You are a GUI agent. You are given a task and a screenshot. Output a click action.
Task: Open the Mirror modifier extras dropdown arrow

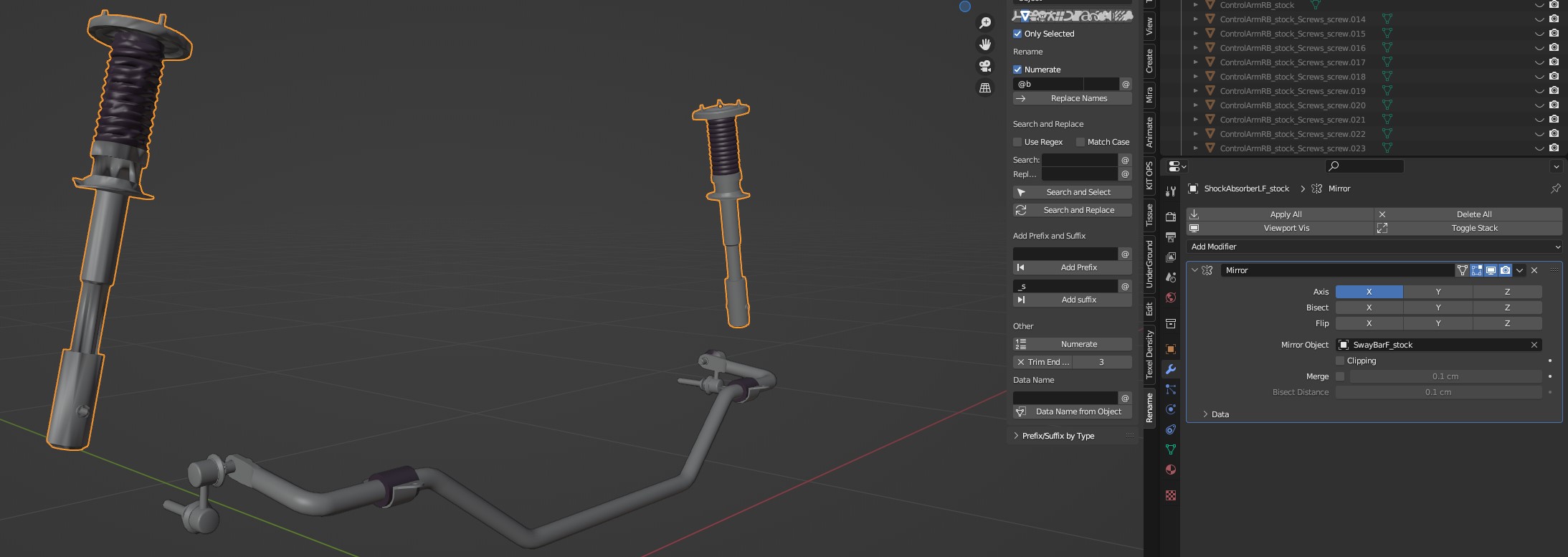1519,270
